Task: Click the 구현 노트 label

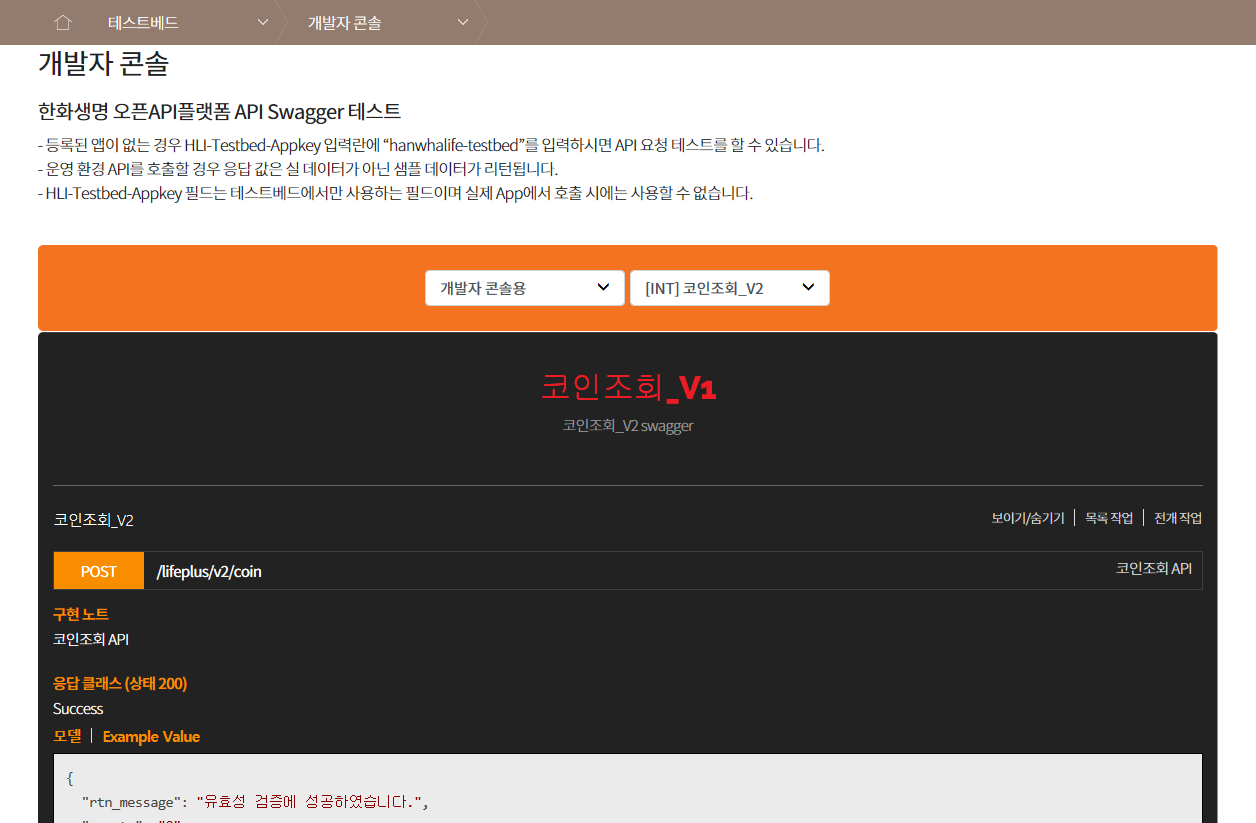Action: coord(81,614)
